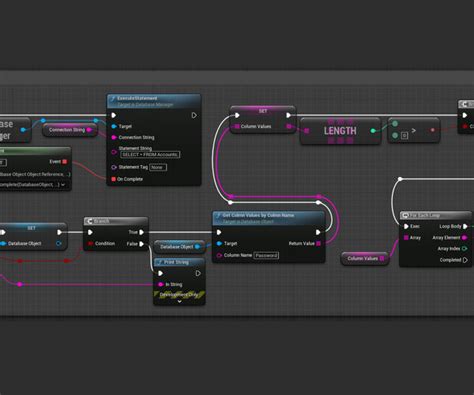Click the On Complete red delegate pin
This screenshot has width=474, height=395.
click(x=113, y=179)
